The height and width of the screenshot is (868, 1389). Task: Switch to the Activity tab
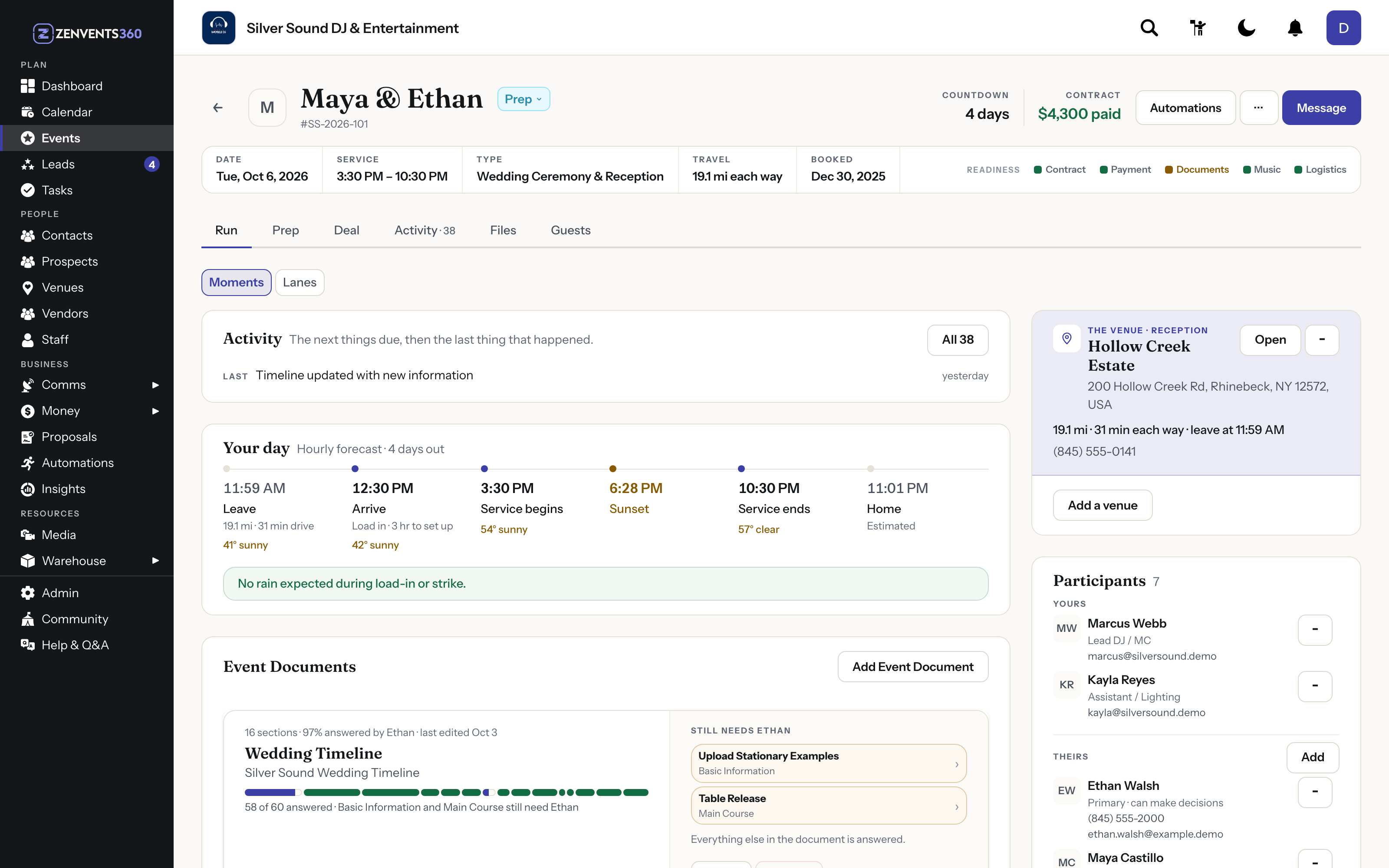click(425, 230)
